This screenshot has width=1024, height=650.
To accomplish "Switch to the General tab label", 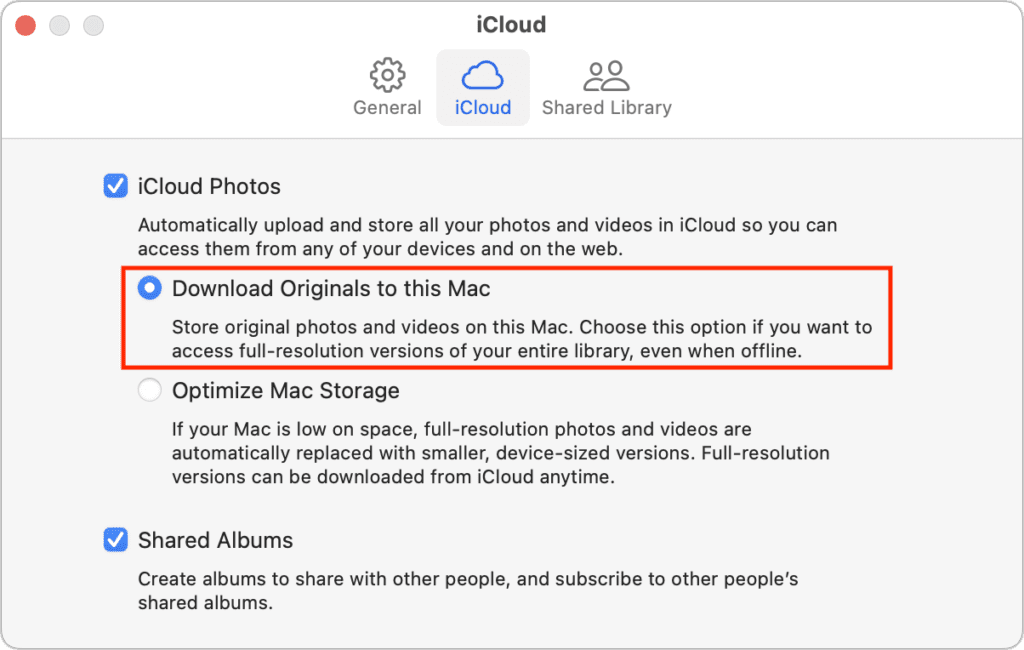I will tap(387, 107).
